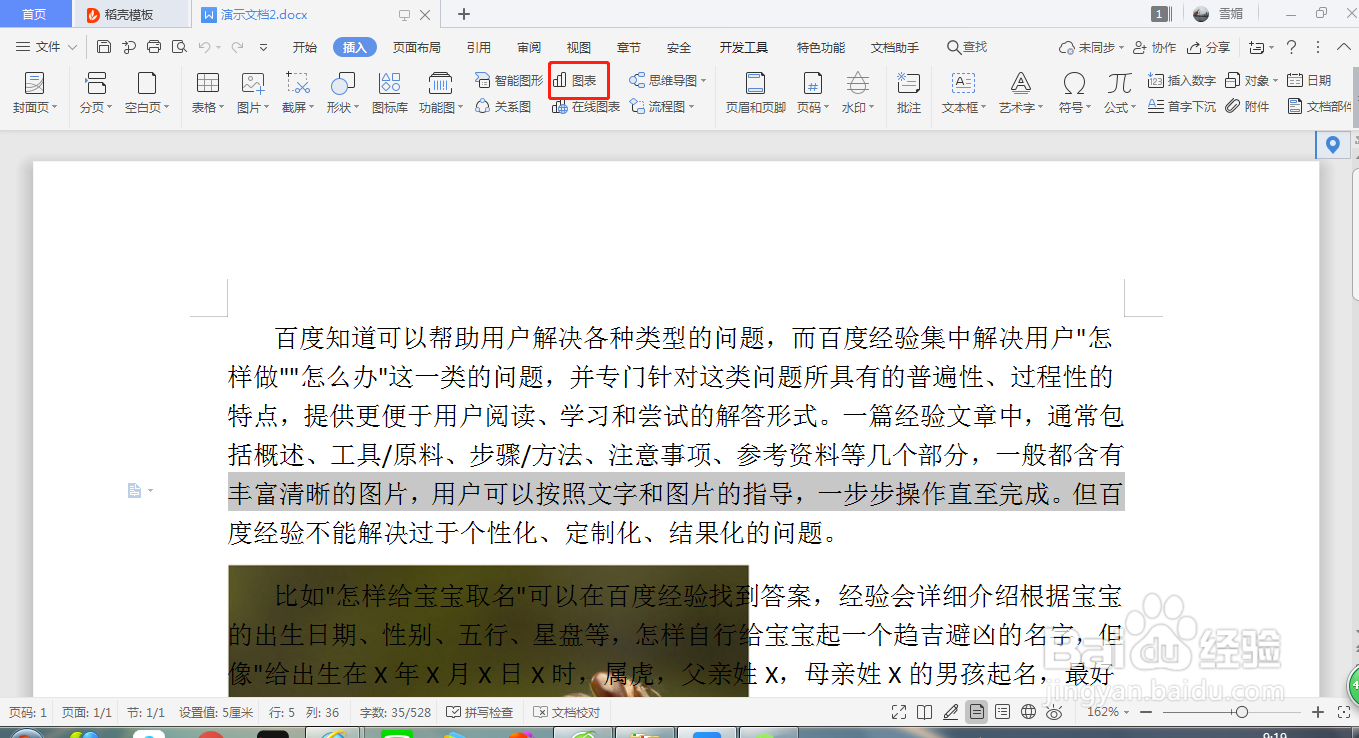
Task: Click the 协作 collaborate button
Action: [1155, 47]
